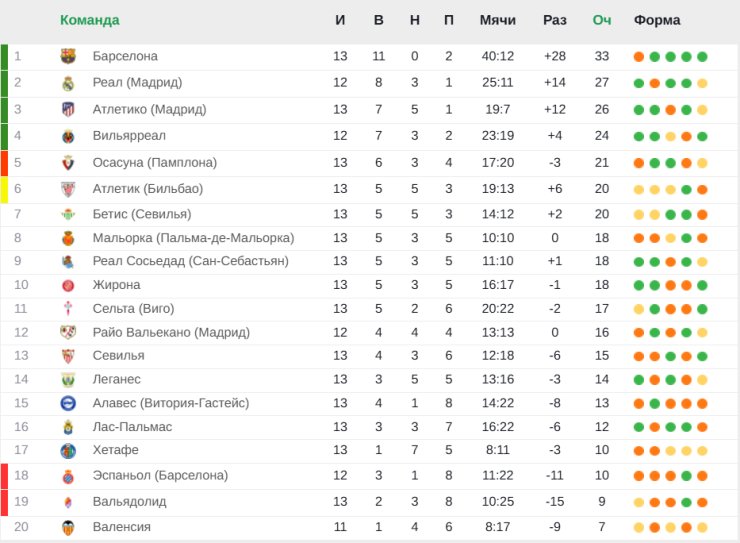Open the Жирона team page link

(x=117, y=284)
